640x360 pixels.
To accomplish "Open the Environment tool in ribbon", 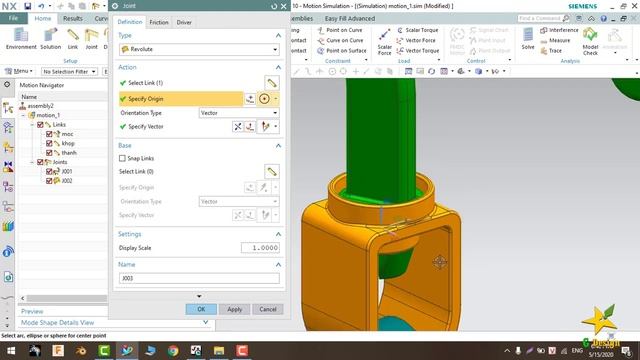I will pos(21,39).
